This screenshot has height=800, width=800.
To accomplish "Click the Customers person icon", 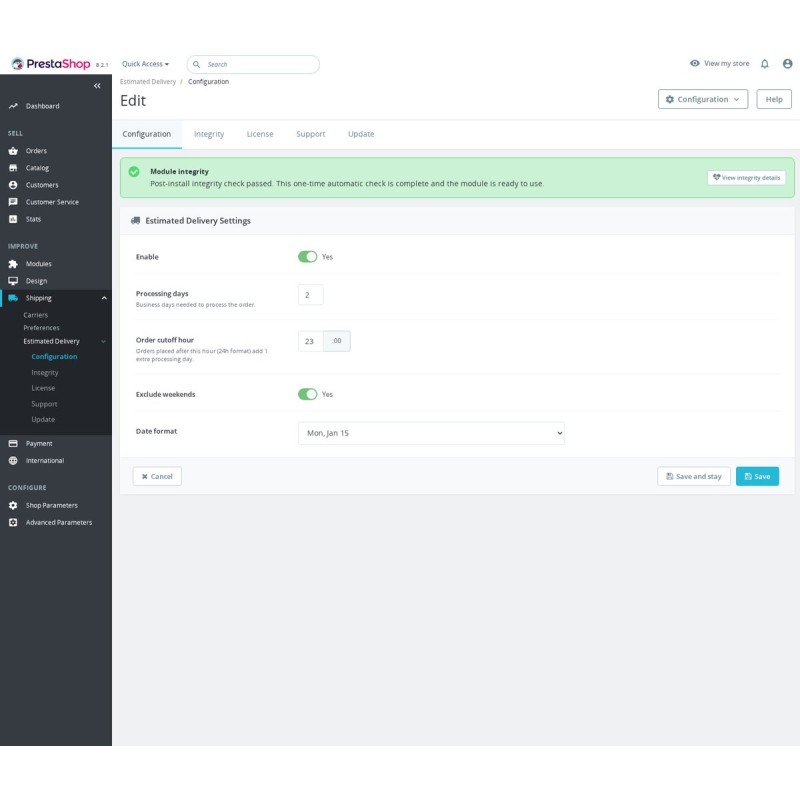I will [13, 185].
